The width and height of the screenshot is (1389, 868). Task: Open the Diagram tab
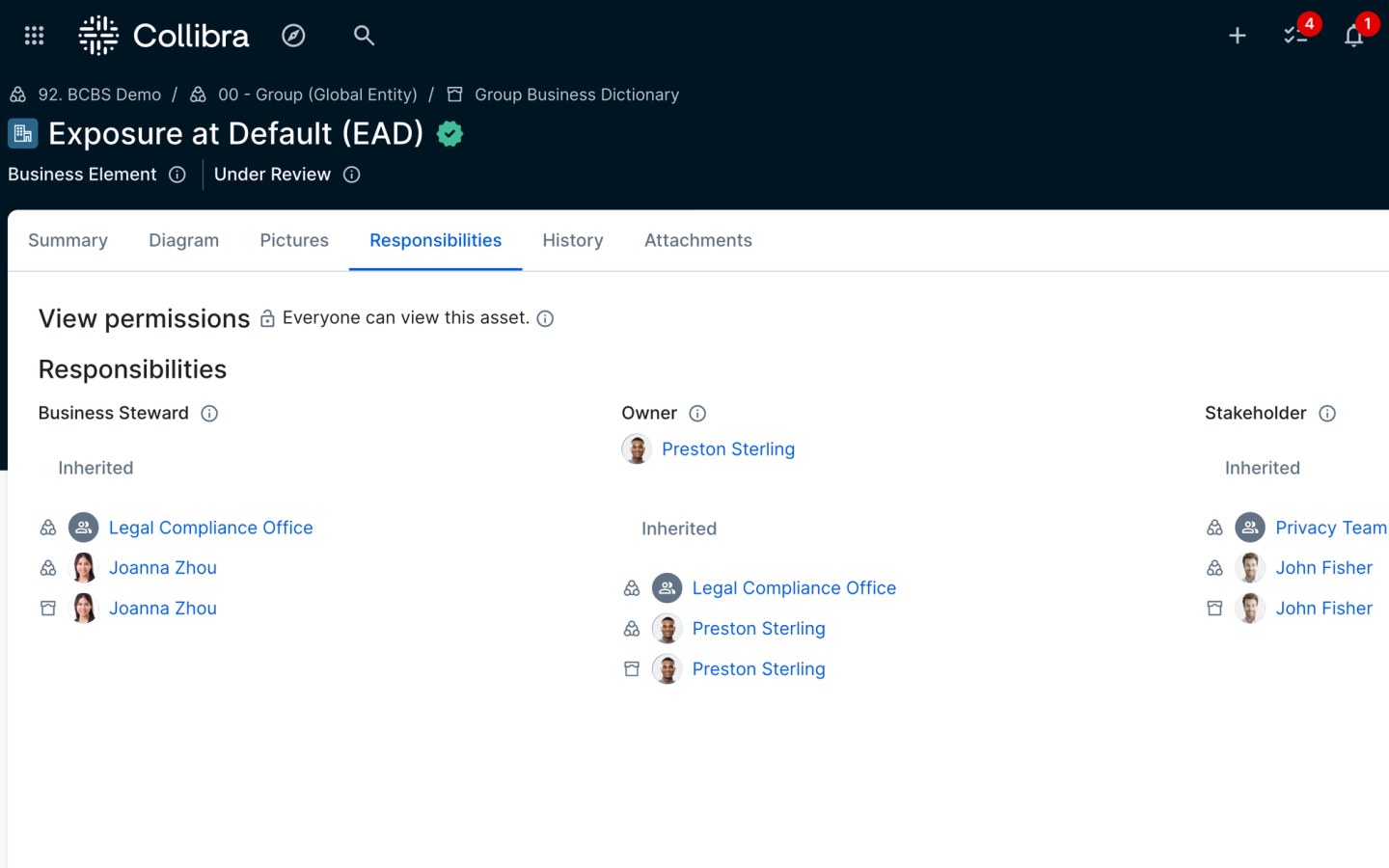(183, 240)
